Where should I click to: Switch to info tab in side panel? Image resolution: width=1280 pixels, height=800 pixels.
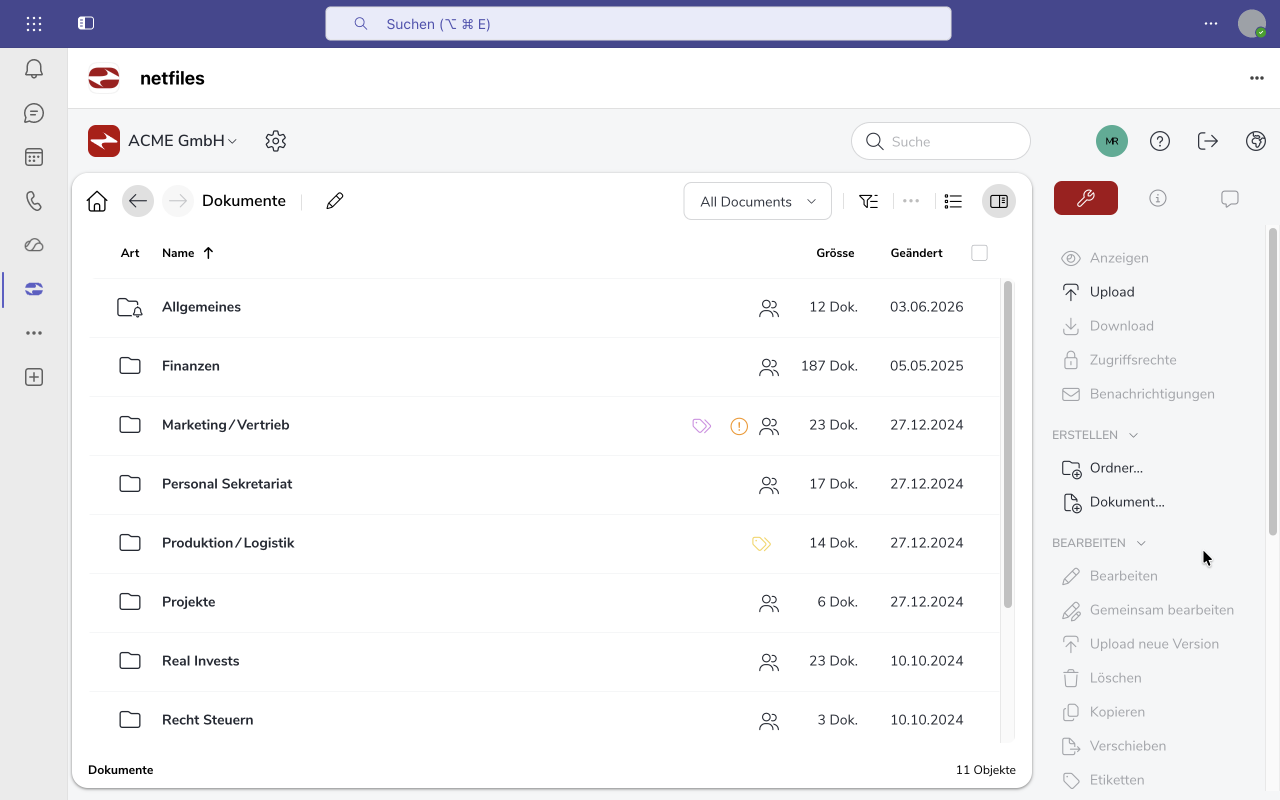[1158, 198]
